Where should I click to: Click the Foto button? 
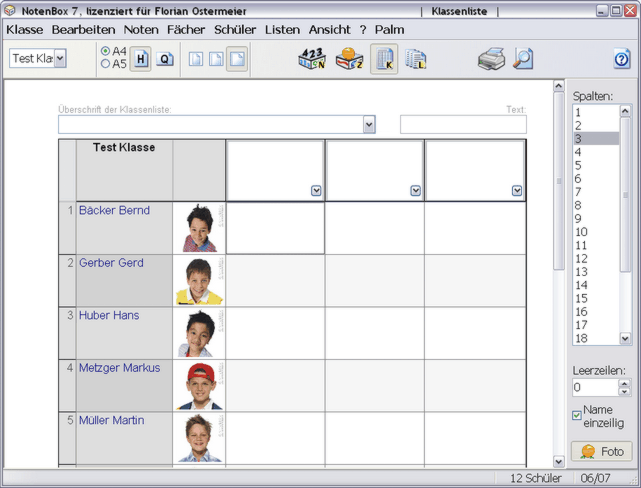pyautogui.click(x=601, y=452)
